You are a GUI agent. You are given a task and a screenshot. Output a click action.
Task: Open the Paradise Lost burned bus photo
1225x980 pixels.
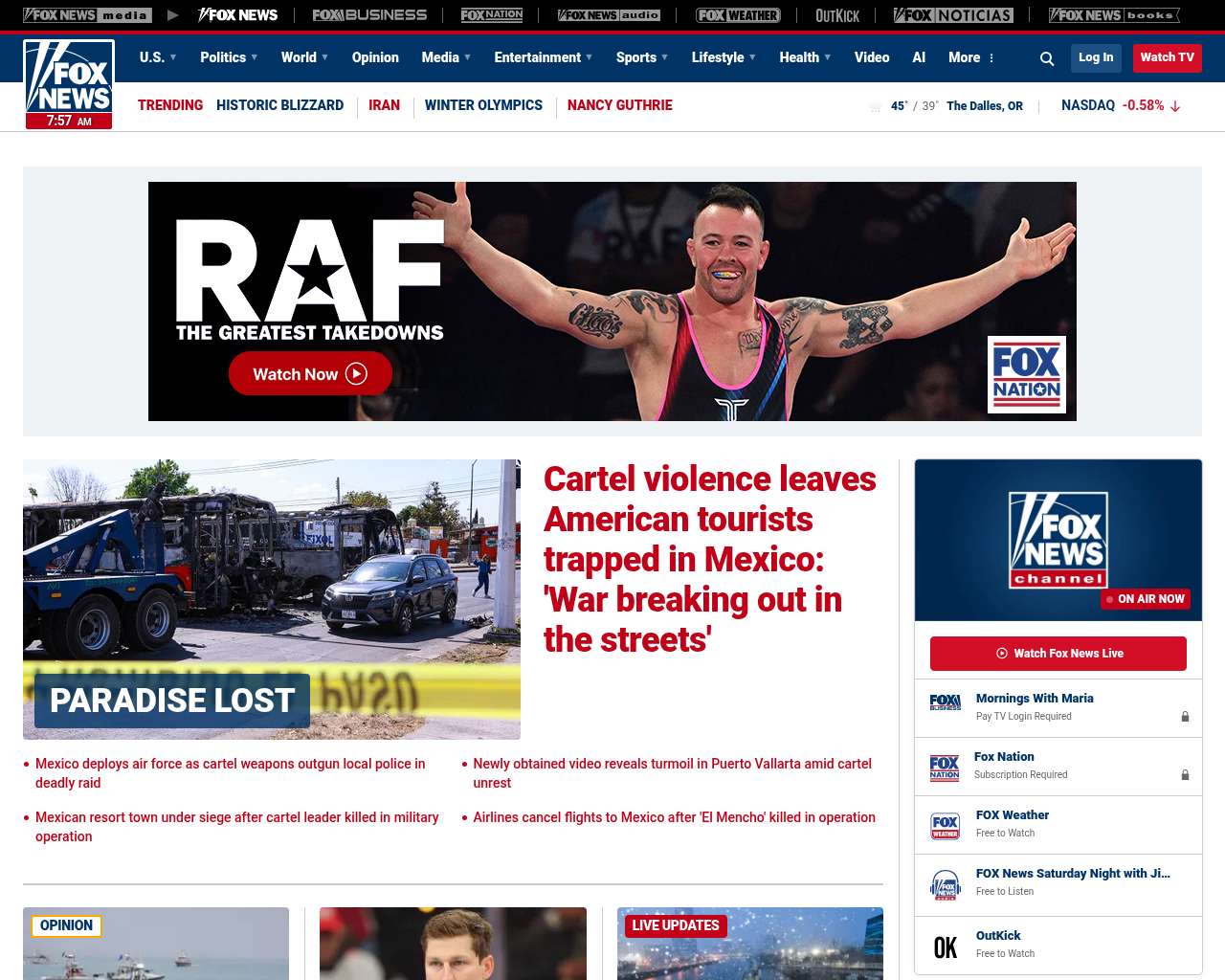(272, 599)
